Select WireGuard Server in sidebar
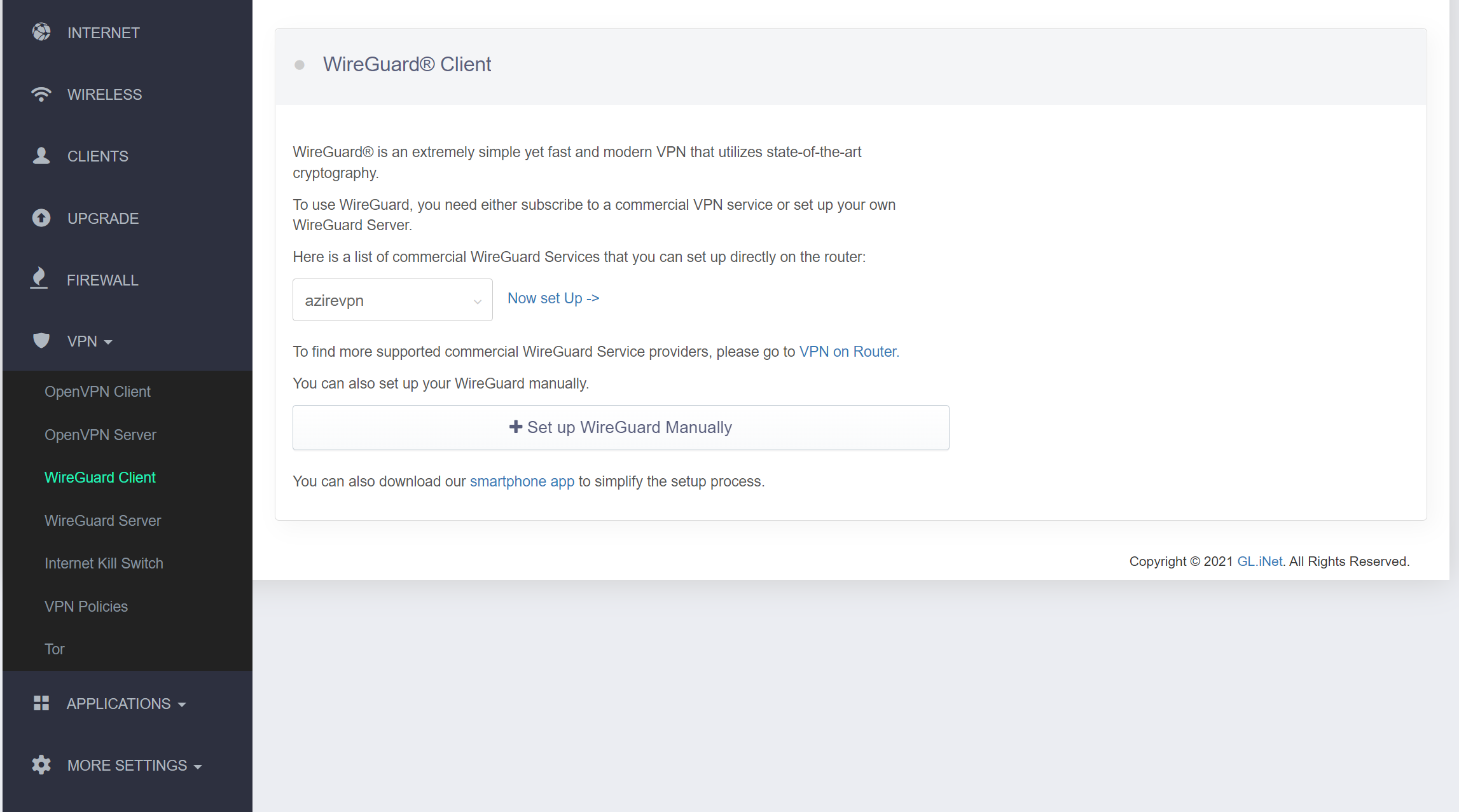This screenshot has width=1459, height=812. tap(102, 521)
